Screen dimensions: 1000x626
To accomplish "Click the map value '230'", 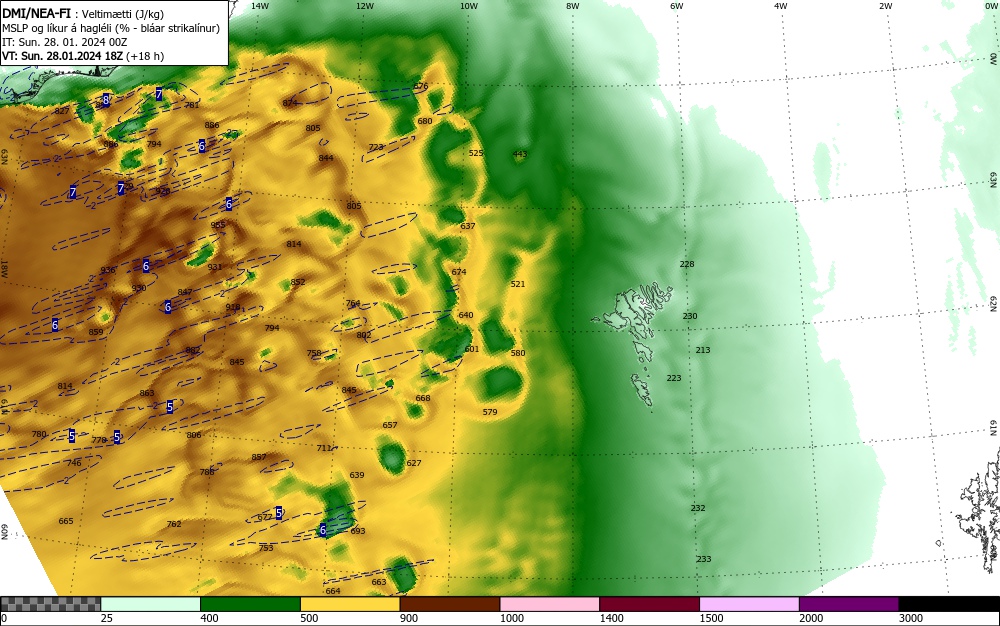I will coord(690,316).
